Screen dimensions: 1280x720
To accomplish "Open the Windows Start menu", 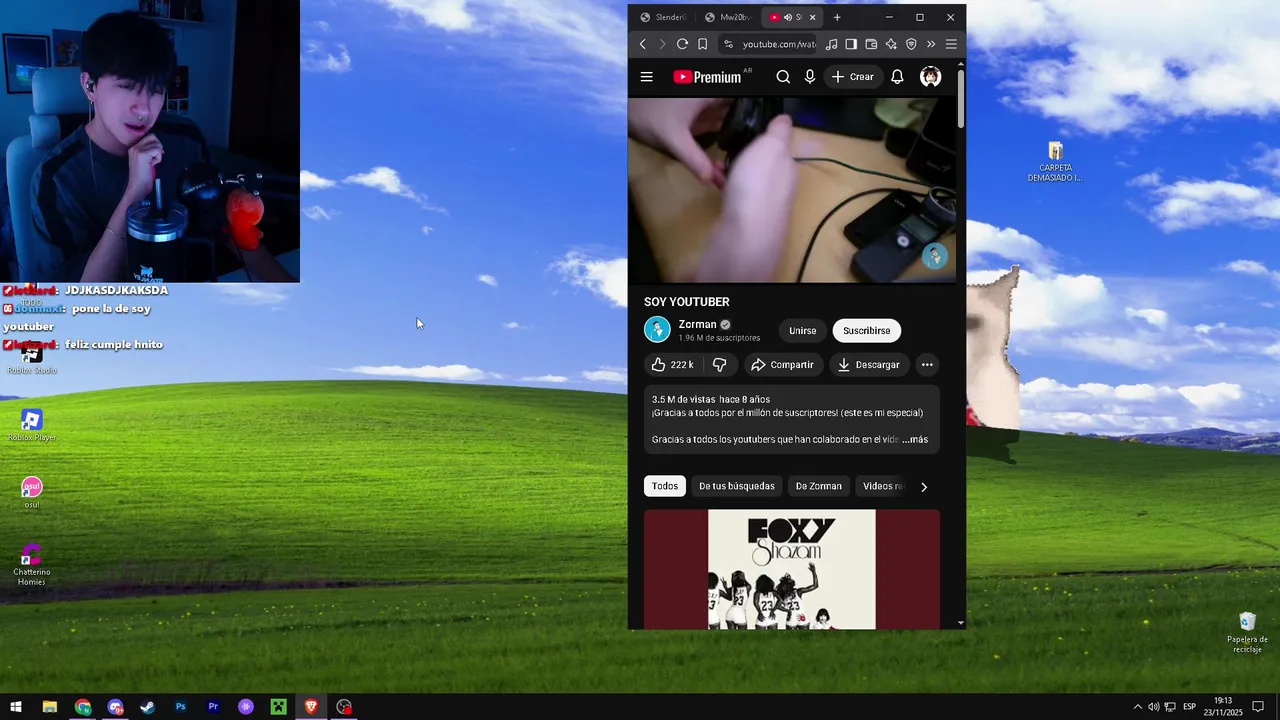I will click(16, 707).
